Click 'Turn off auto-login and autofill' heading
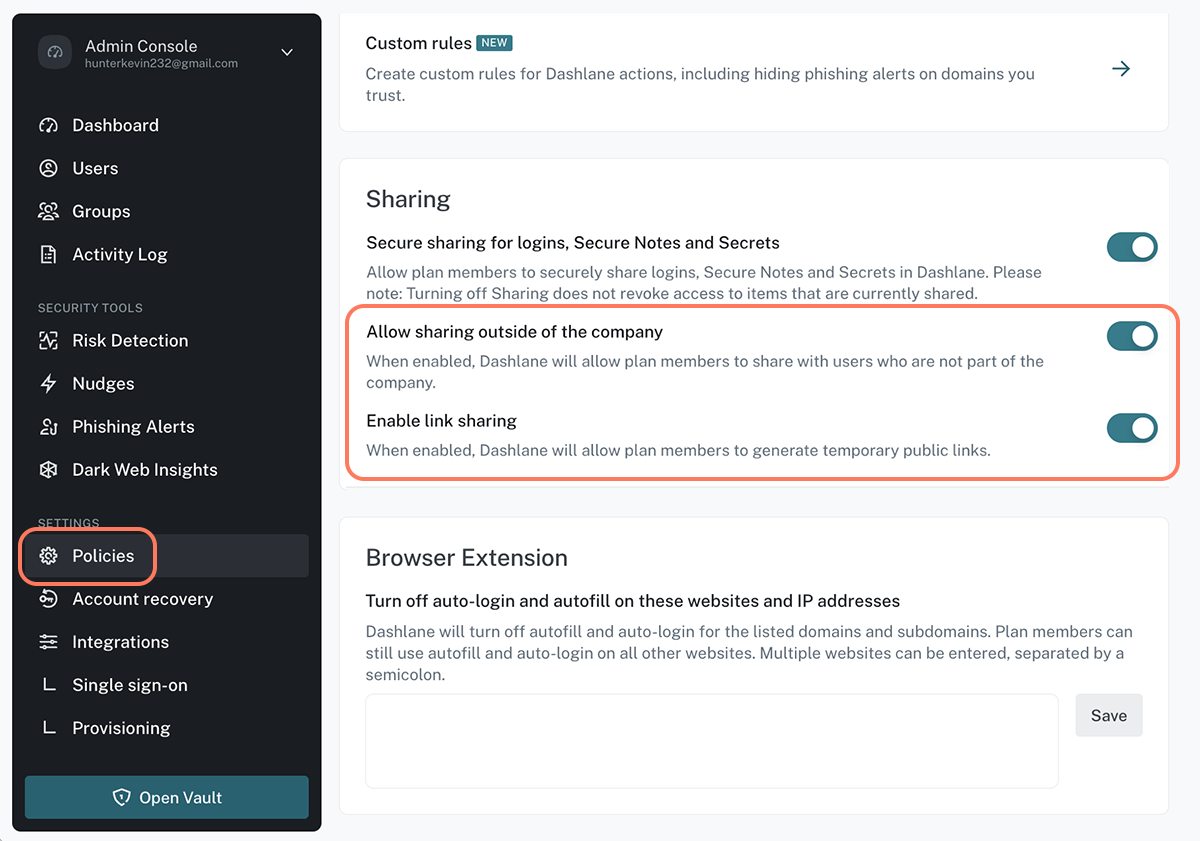This screenshot has height=841, width=1200. [x=633, y=601]
